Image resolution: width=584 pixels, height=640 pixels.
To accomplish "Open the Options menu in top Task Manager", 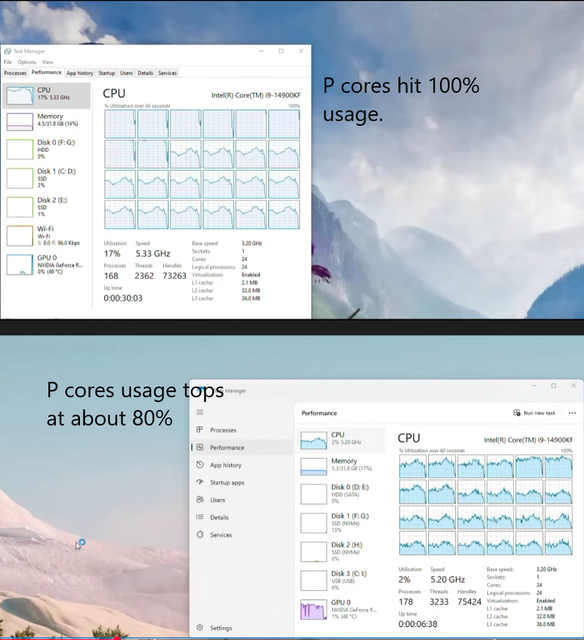I will [27, 62].
